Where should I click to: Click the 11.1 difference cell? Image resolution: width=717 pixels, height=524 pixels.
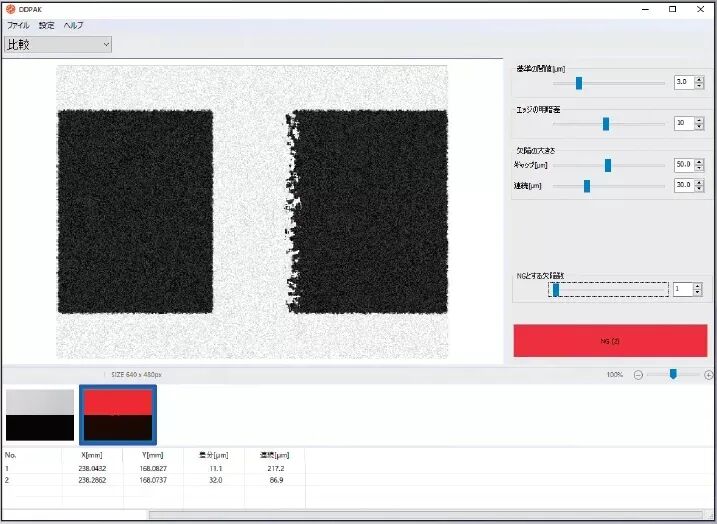pos(216,469)
